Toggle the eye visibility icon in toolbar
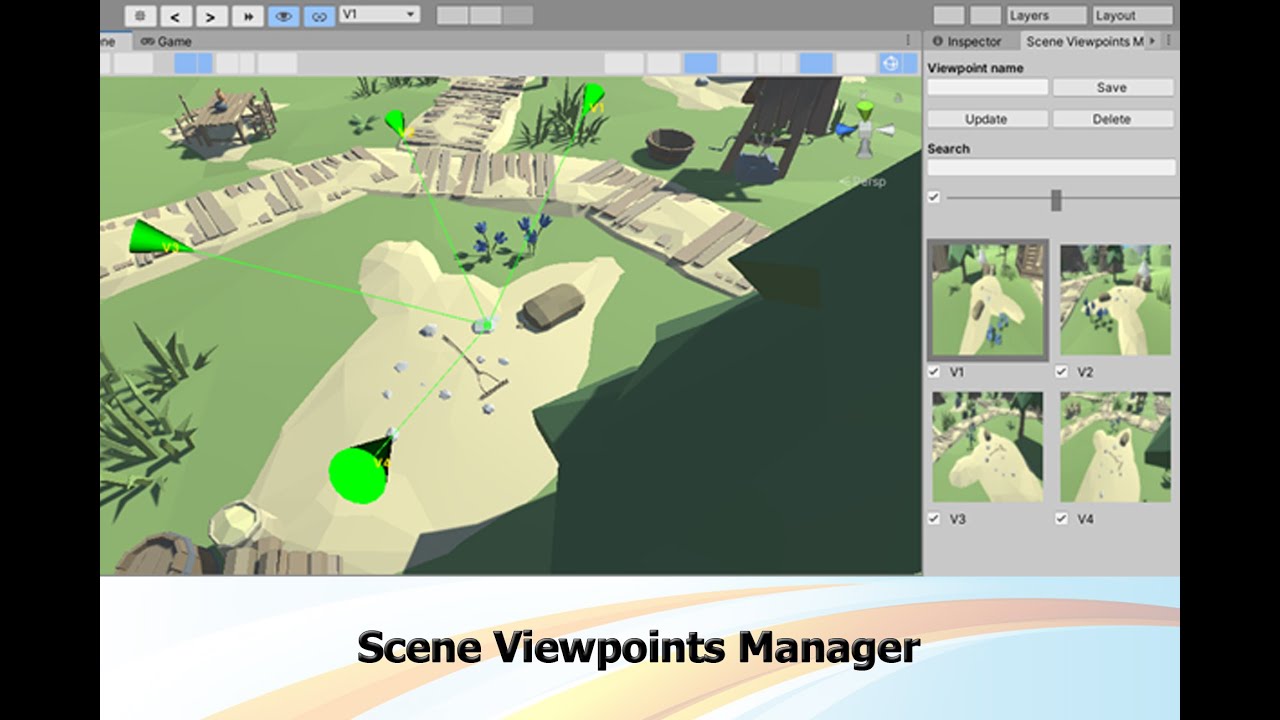 coord(283,16)
